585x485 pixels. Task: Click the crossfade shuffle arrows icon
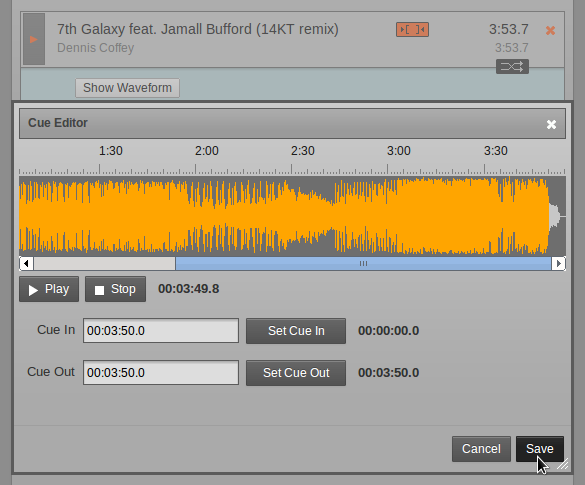coord(512,67)
